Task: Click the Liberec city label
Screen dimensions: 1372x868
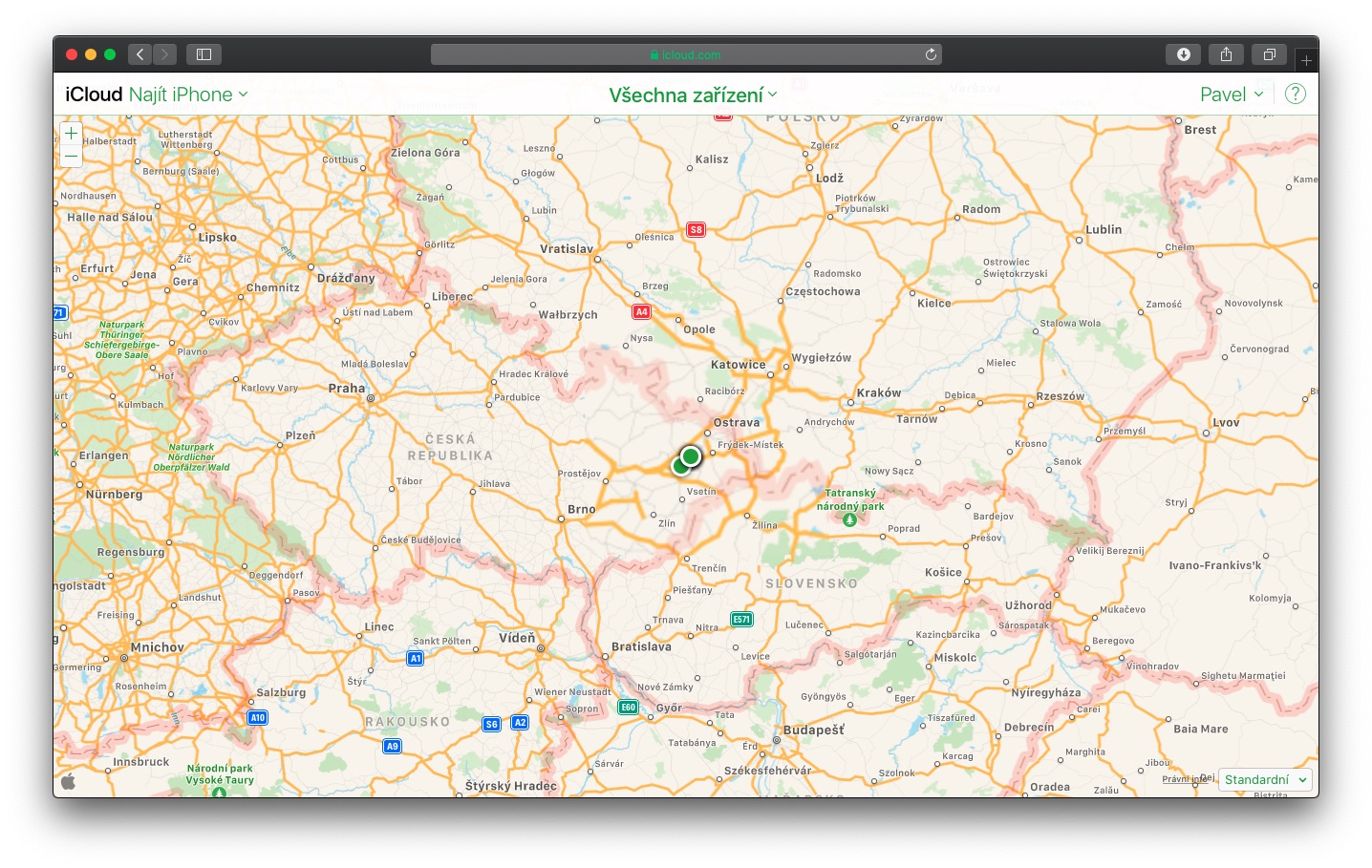Action: [452, 296]
